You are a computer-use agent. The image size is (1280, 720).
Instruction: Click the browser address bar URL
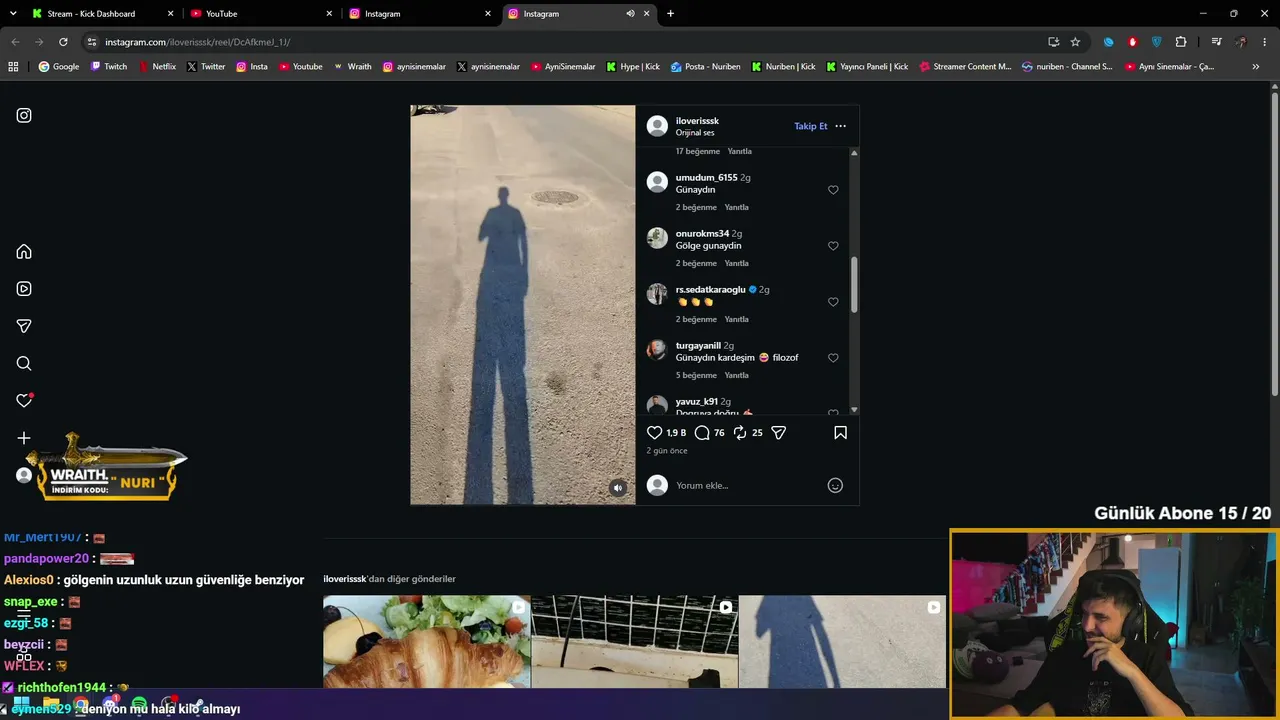tap(197, 42)
